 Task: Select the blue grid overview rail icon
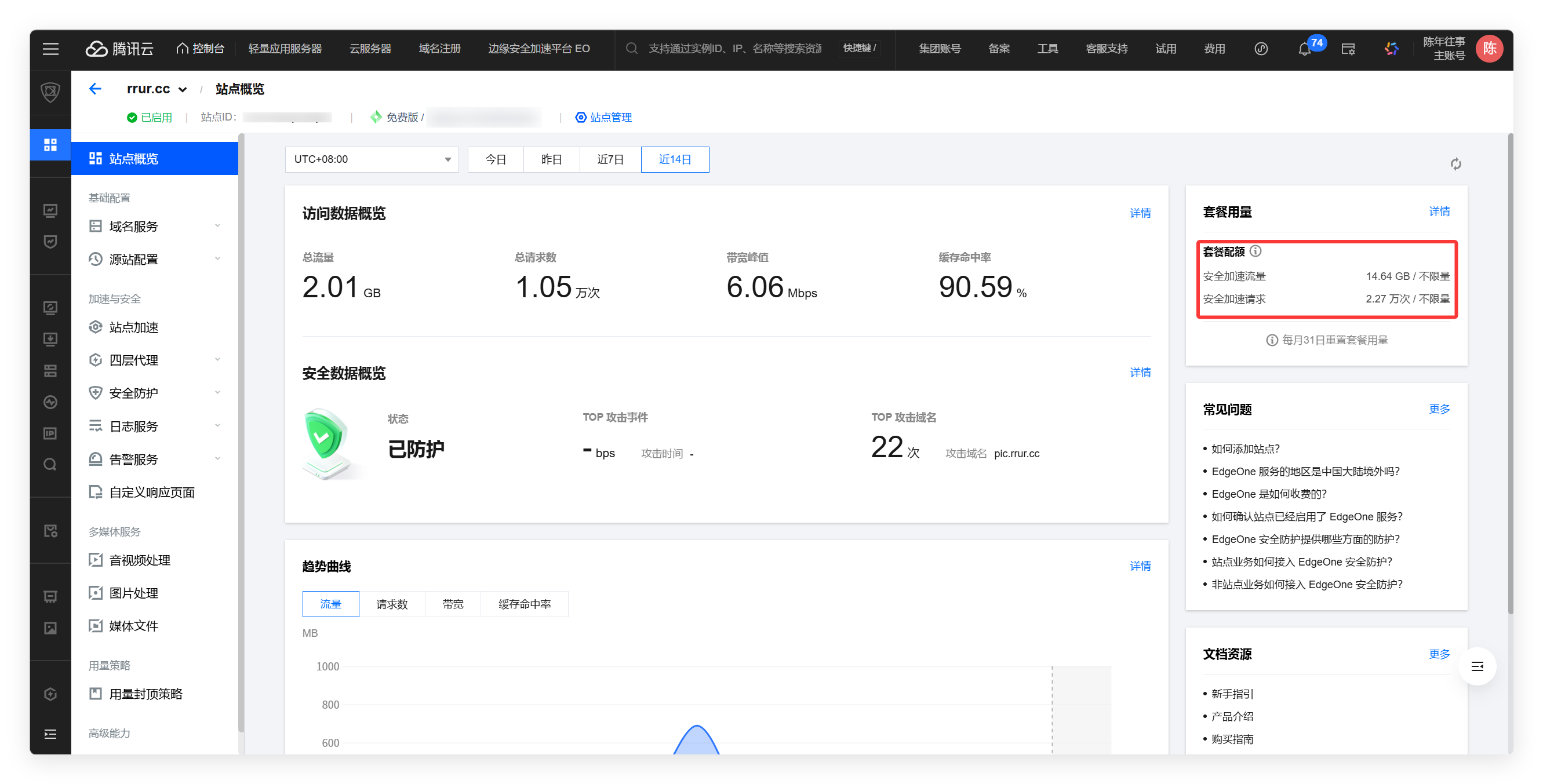coord(50,145)
